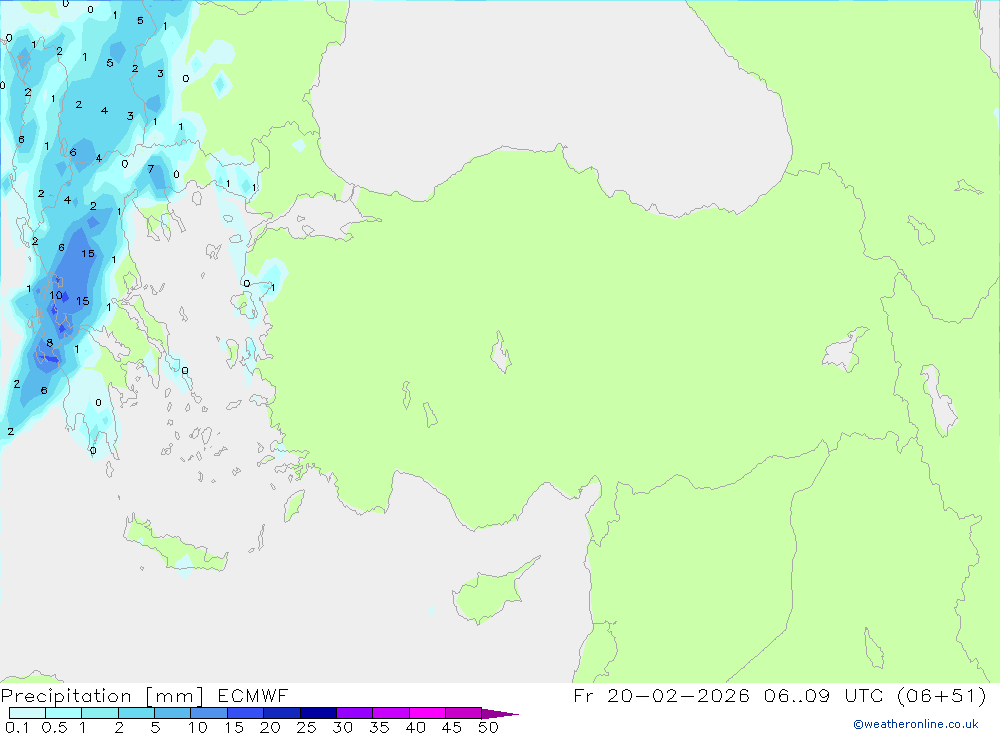Click the map precipitation value '7'
1000x733 pixels.
tap(151, 169)
